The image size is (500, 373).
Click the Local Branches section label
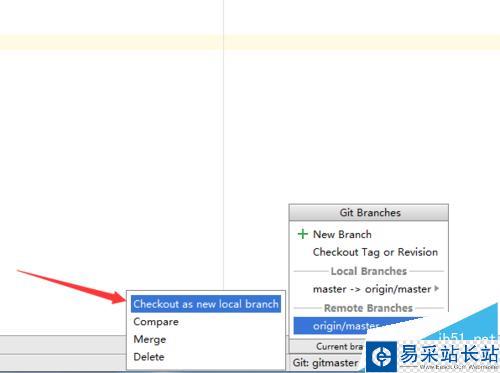(x=369, y=271)
